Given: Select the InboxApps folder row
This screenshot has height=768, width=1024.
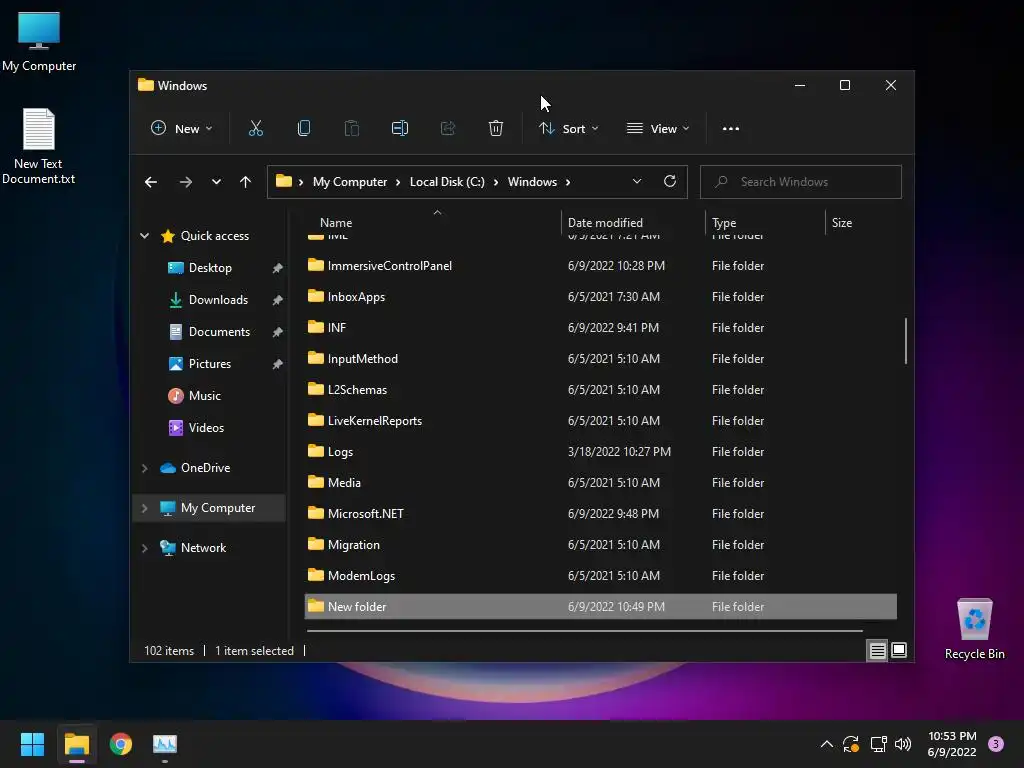Looking at the screenshot, I should pyautogui.click(x=601, y=296).
